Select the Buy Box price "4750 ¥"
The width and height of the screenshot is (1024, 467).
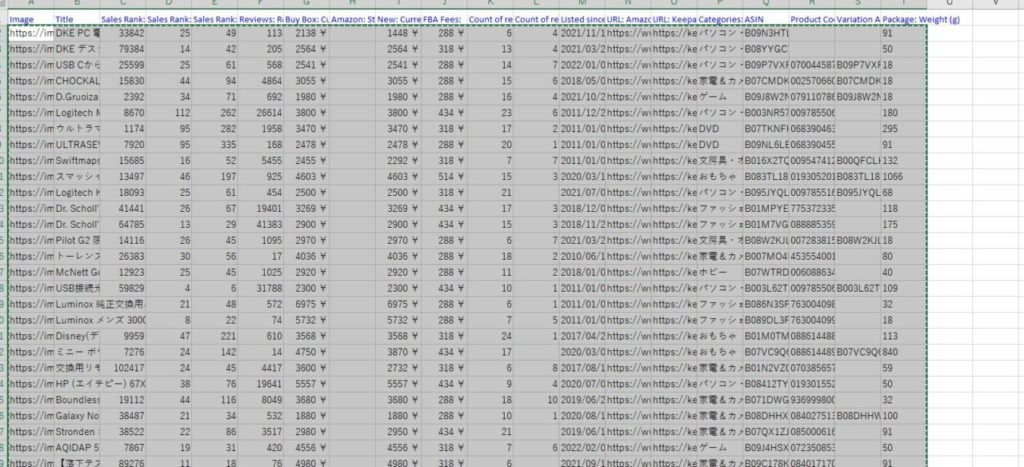click(306, 351)
